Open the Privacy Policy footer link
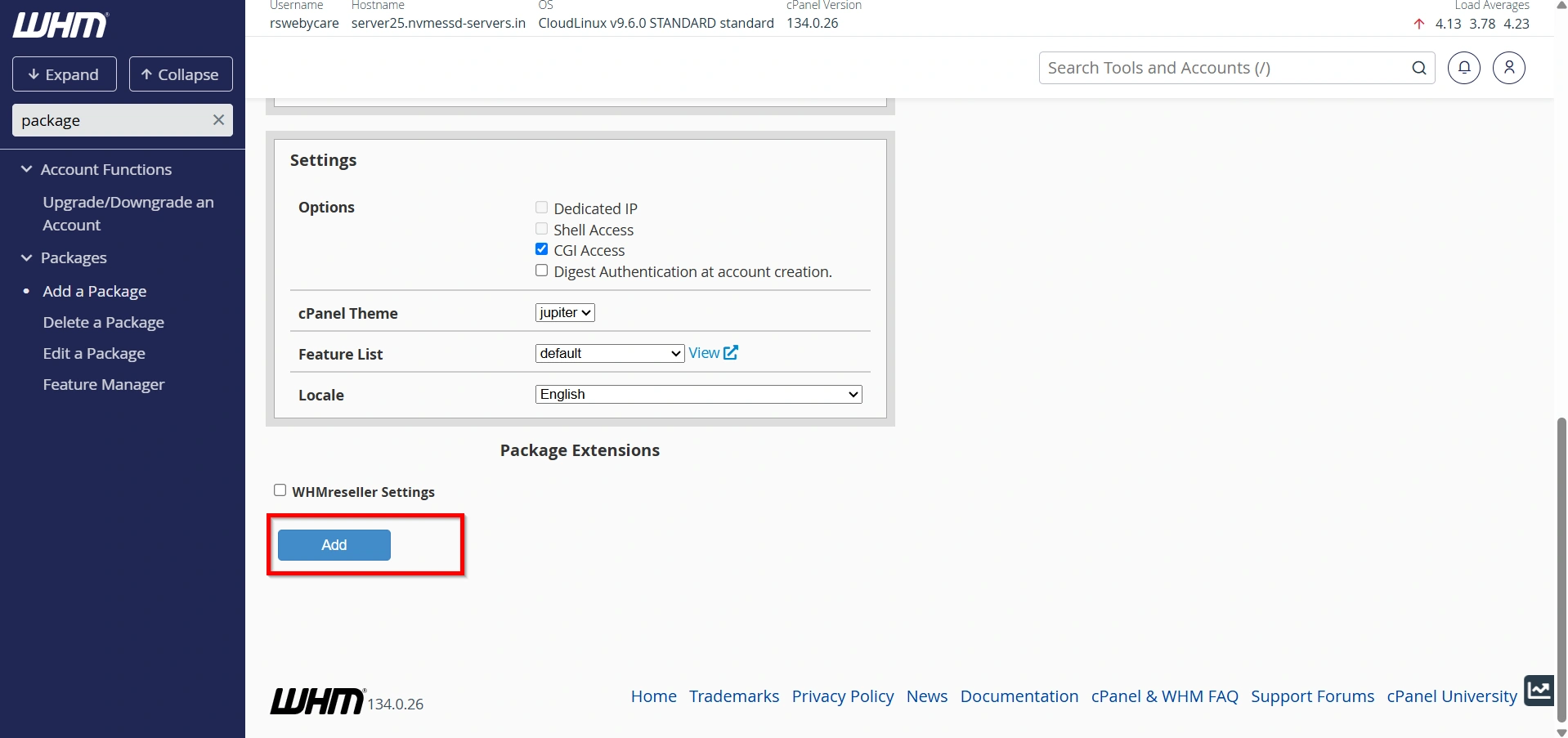The height and width of the screenshot is (738, 1568). point(843,696)
